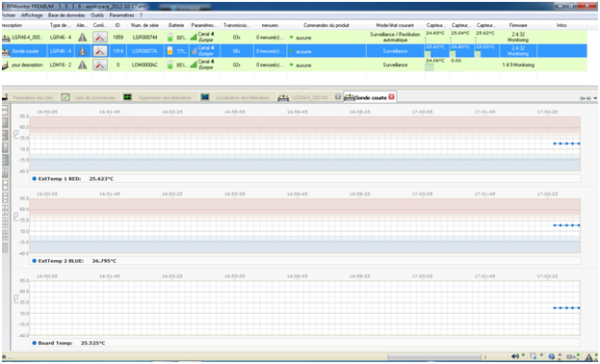Click the Commandes du produit column header
Image resolution: width=600 pixels, height=364 pixels.
pos(326,25)
